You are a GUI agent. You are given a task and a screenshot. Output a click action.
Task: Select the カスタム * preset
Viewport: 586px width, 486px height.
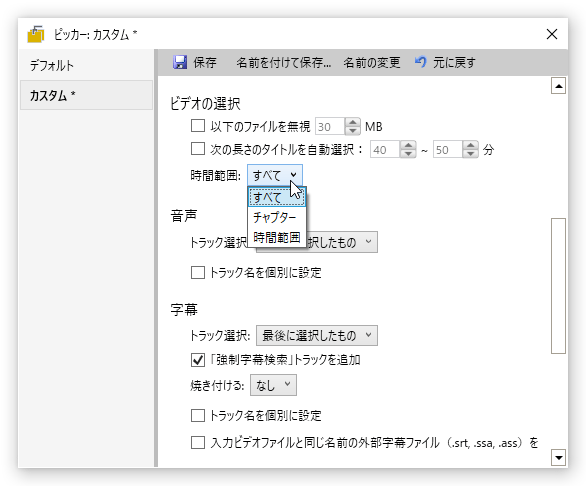[87, 95]
